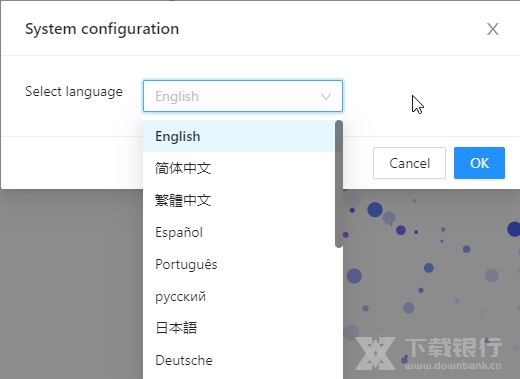Click the scrollbar track below the thumb

coord(339,313)
